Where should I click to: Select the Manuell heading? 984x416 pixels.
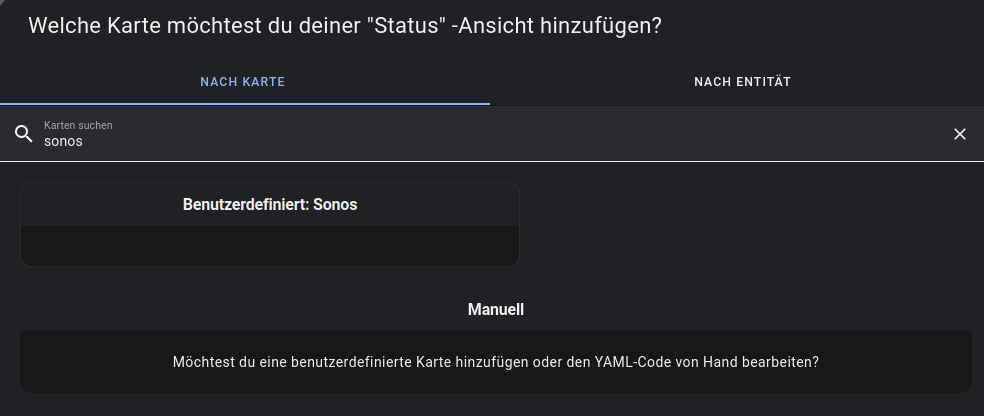[x=495, y=310]
